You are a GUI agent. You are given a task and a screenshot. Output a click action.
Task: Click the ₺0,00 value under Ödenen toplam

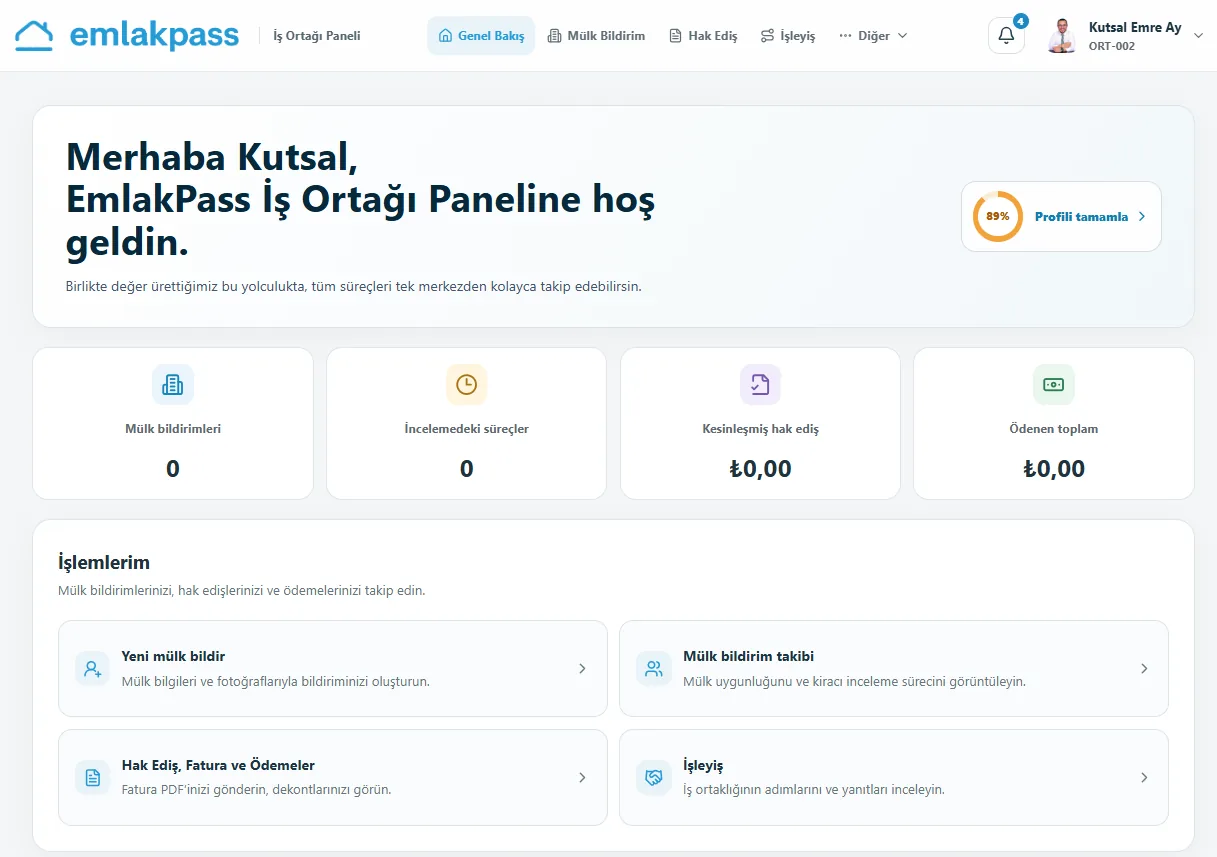click(1054, 469)
